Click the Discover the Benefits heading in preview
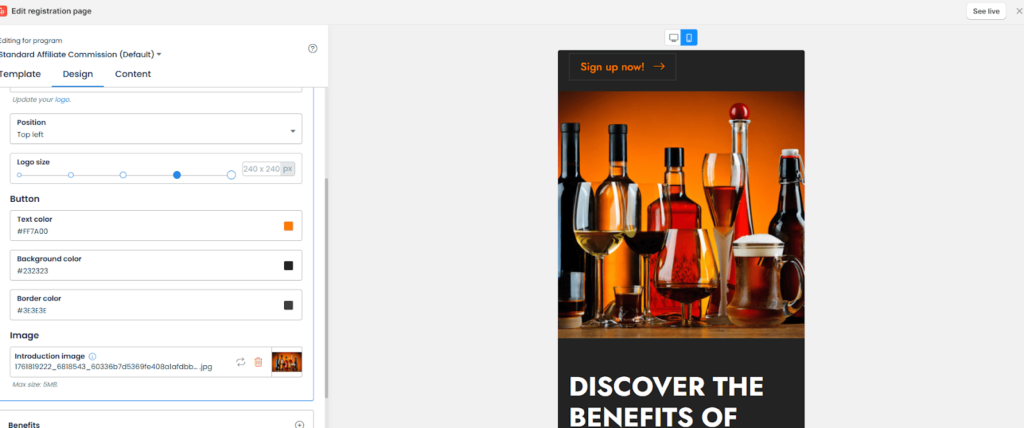 click(666, 401)
